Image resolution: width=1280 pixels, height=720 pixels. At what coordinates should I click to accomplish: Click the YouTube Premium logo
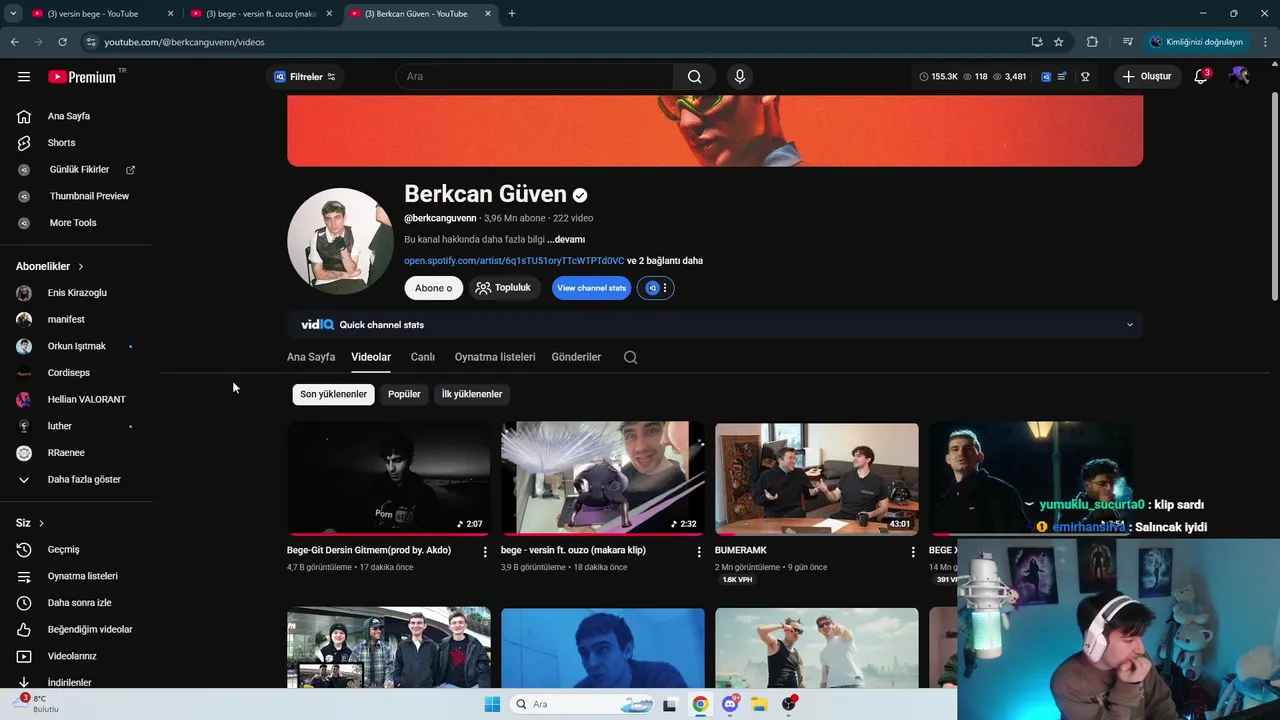tap(82, 77)
